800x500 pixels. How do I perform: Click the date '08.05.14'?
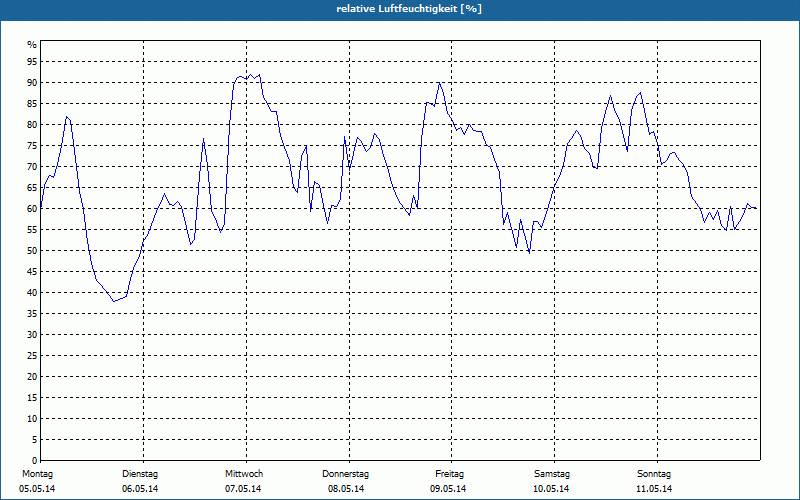346,489
